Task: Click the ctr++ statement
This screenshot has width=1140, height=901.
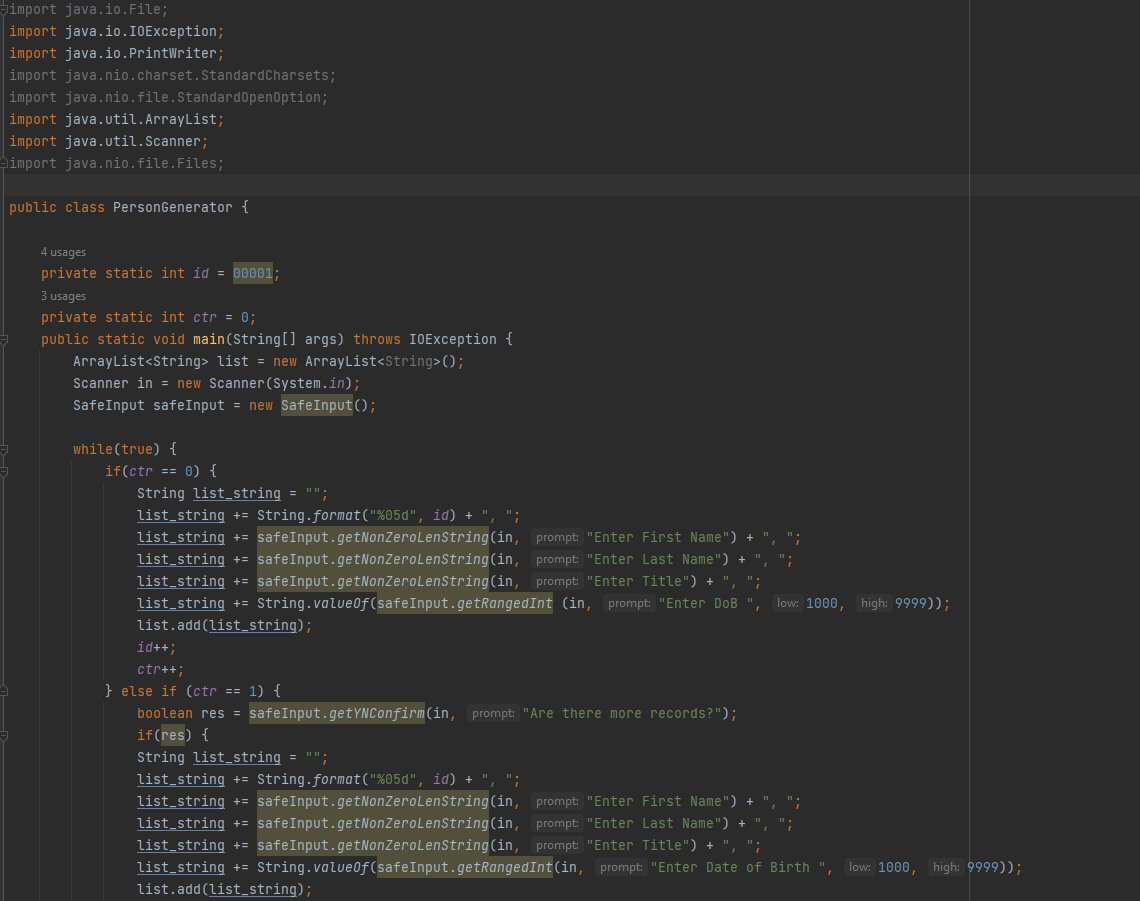Action: (160, 669)
